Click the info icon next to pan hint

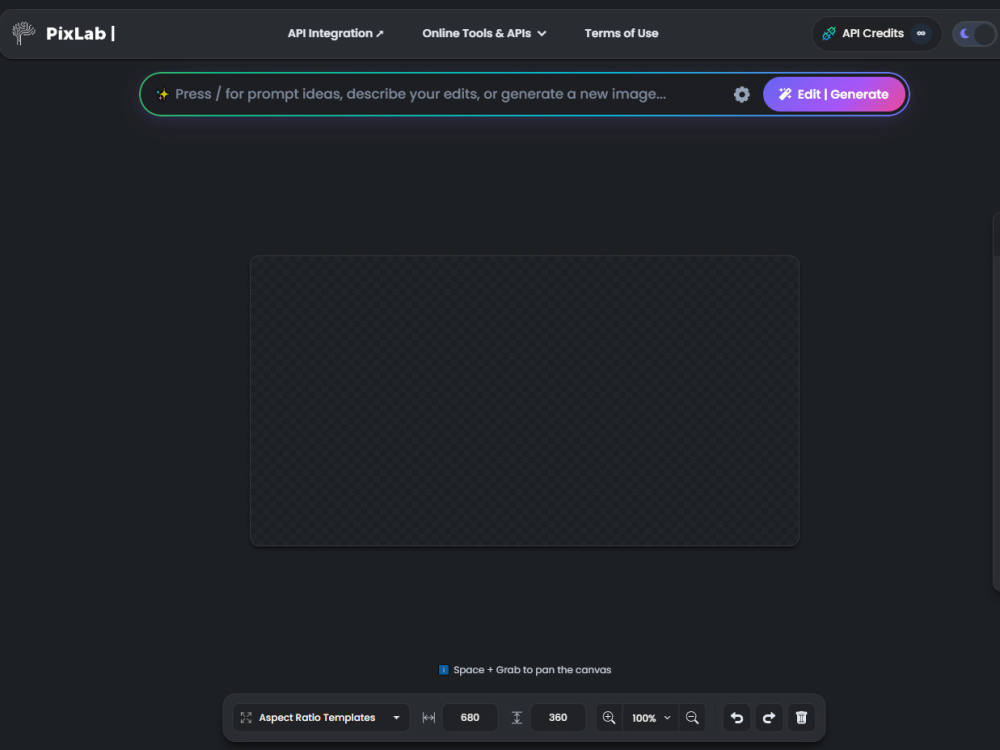[x=443, y=670]
